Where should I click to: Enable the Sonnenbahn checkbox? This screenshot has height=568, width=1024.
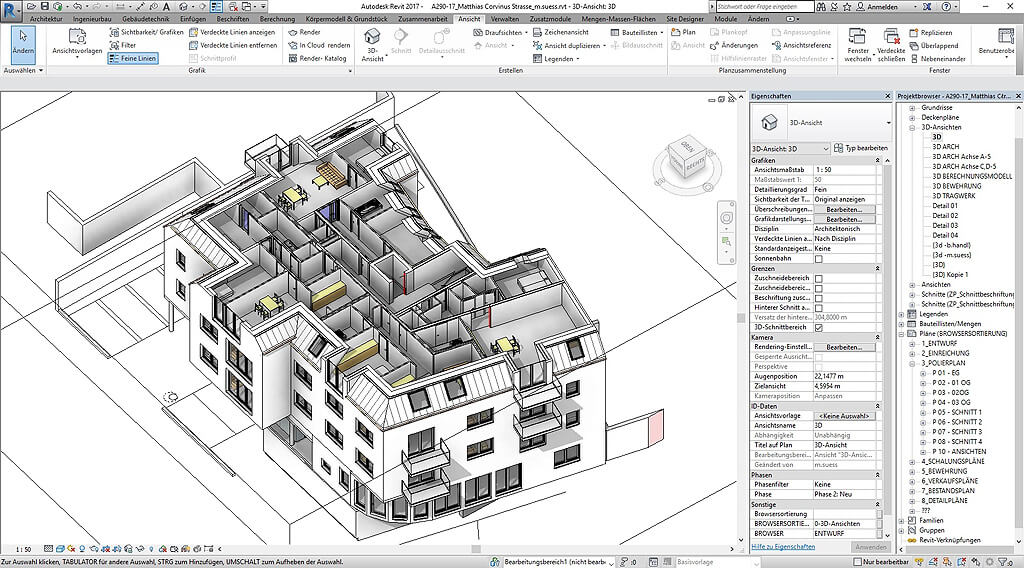(x=819, y=259)
